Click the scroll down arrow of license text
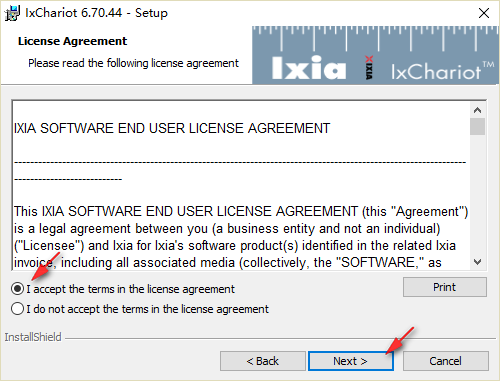 [477, 262]
